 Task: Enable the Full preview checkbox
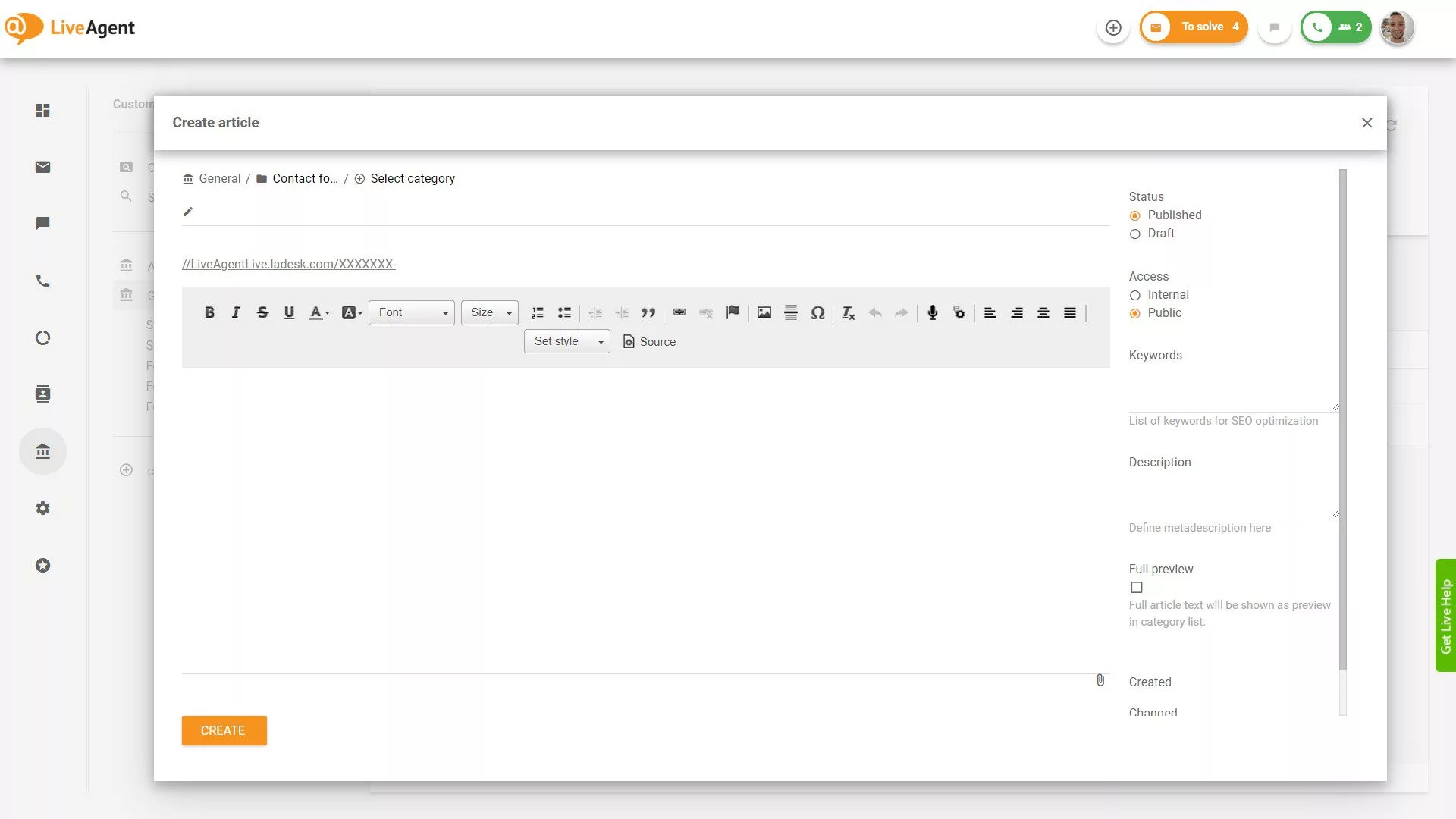pyautogui.click(x=1136, y=587)
